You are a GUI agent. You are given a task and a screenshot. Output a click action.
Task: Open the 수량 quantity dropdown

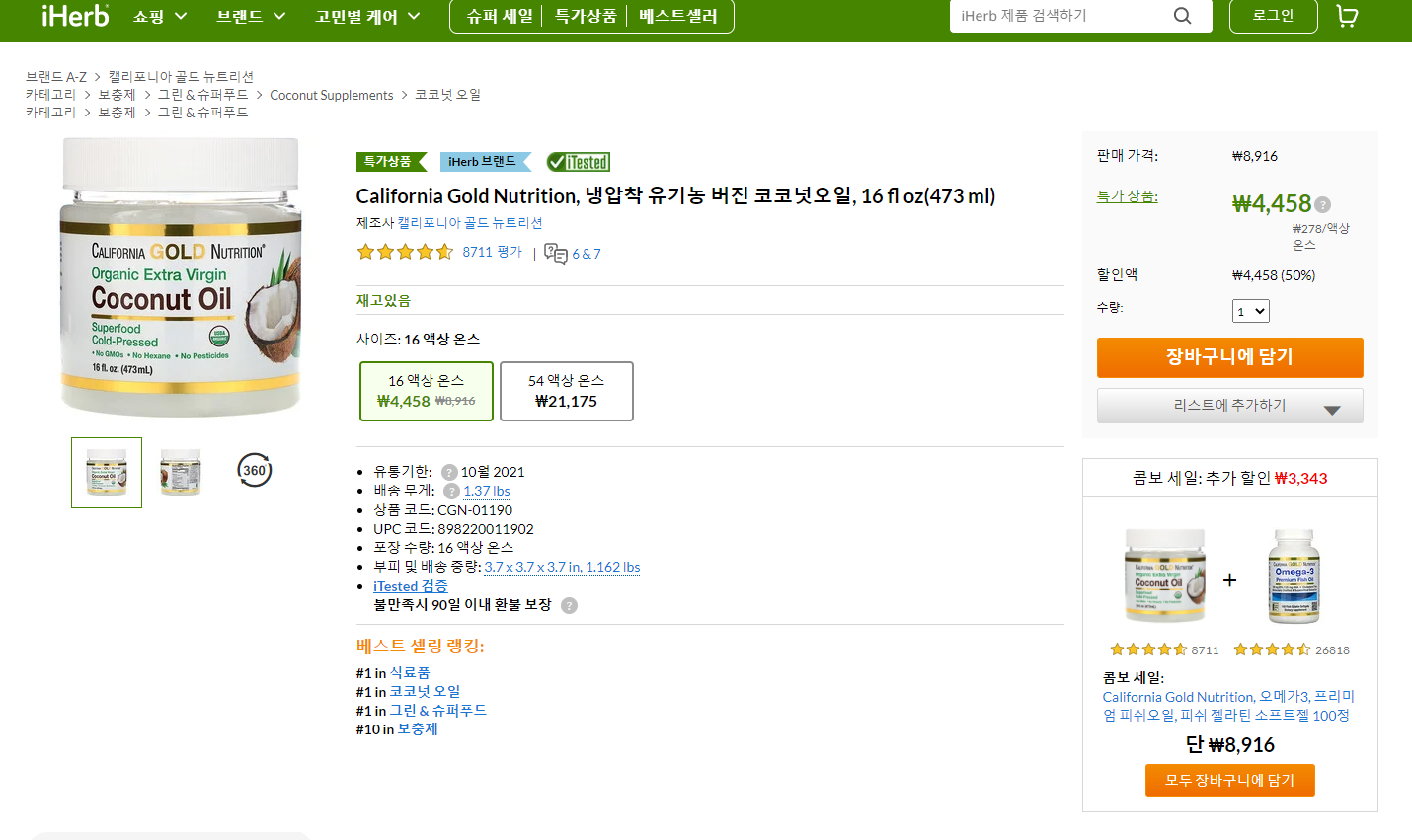point(1251,311)
